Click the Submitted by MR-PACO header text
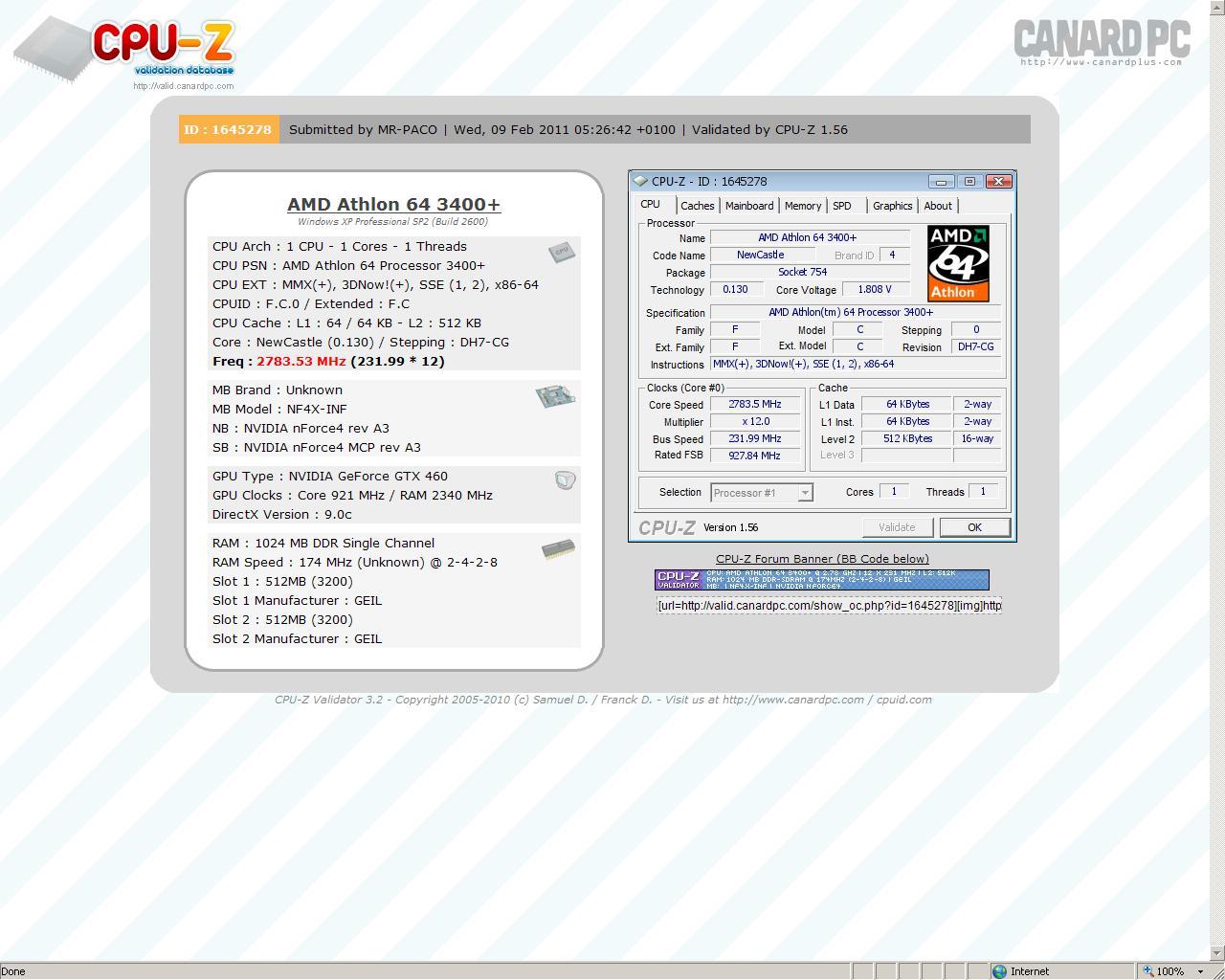The image size is (1225, 980). point(363,129)
